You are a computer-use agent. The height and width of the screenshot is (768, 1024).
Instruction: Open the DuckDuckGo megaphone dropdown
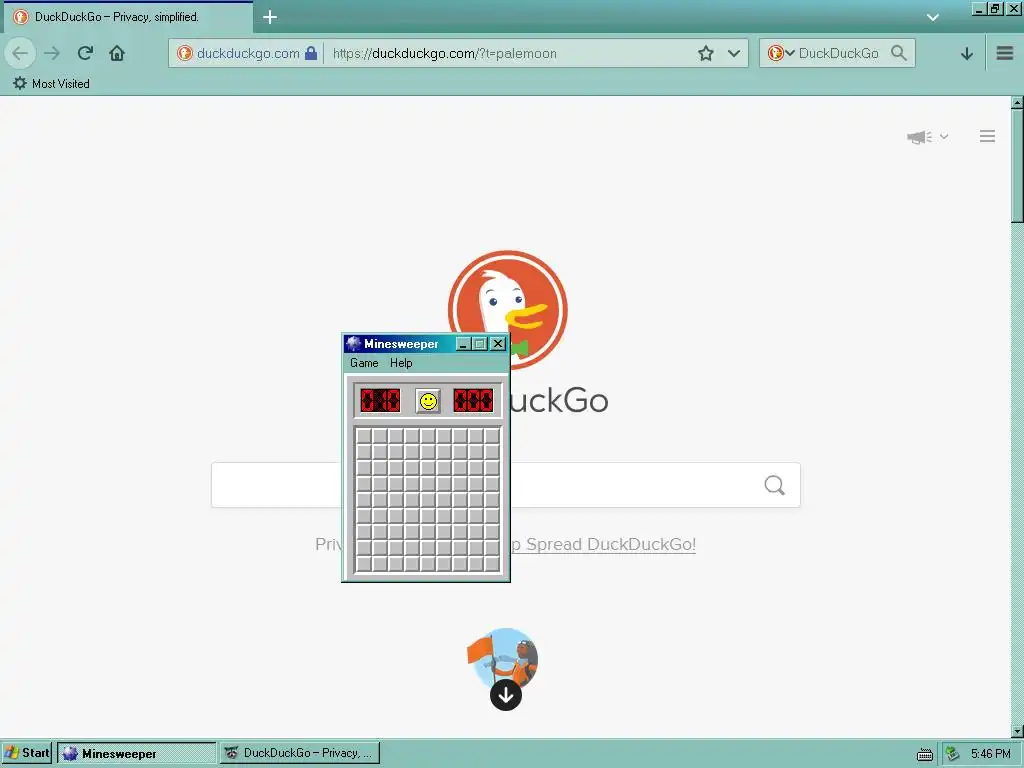927,136
